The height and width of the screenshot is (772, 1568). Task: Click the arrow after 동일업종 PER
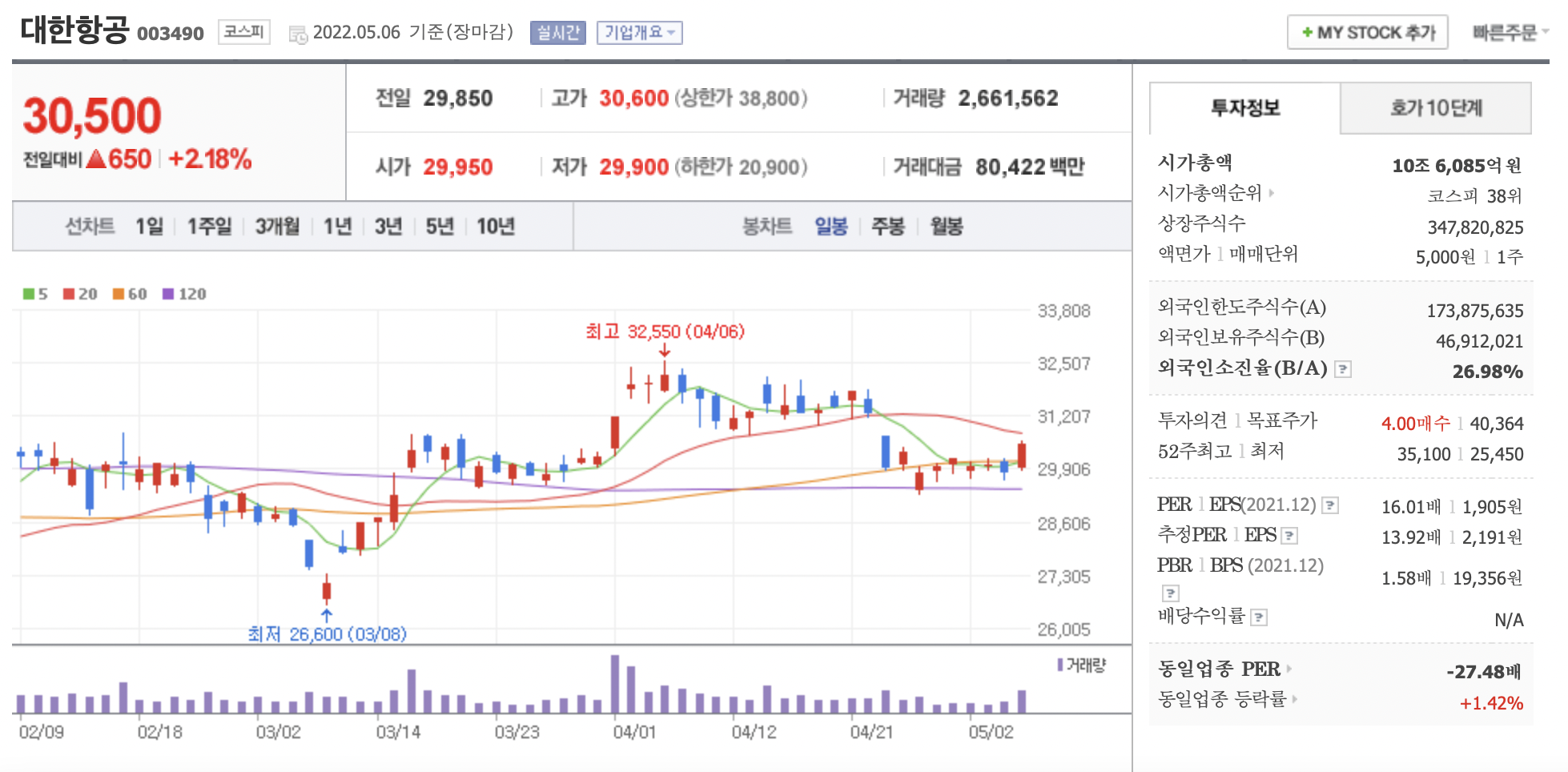1289,669
